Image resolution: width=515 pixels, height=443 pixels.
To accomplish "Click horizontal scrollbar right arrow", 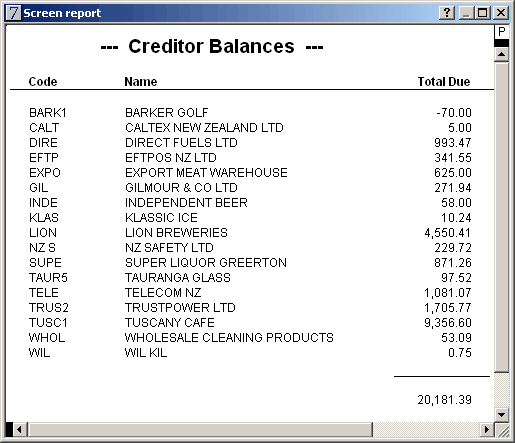I will [487, 429].
